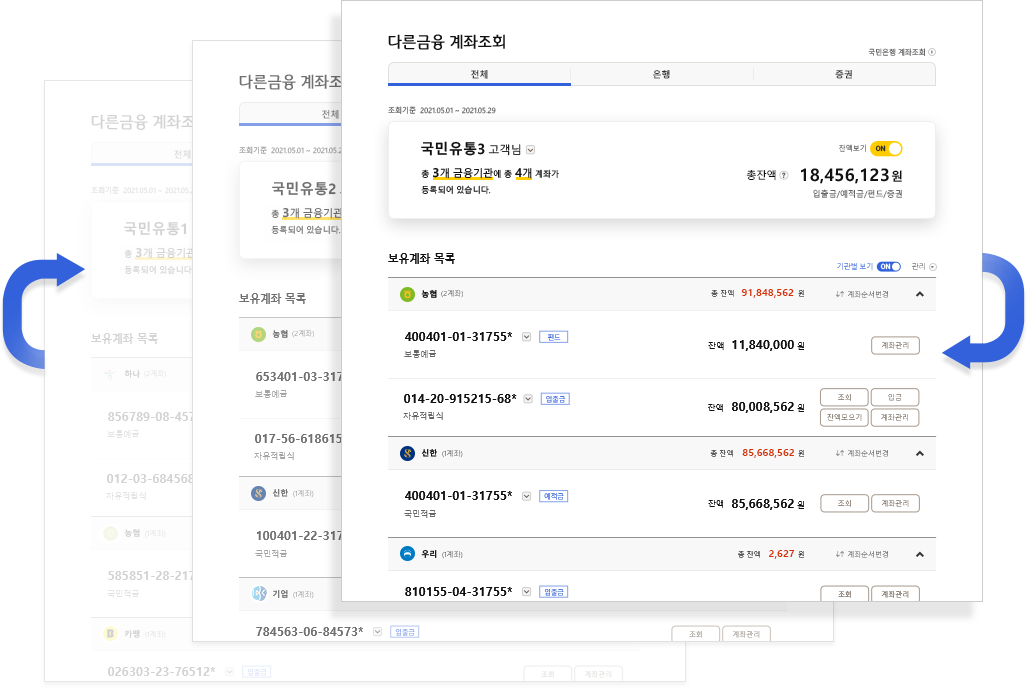Click 조회 for account 014-20-915215-68*
The image size is (1027, 689).
(844, 397)
